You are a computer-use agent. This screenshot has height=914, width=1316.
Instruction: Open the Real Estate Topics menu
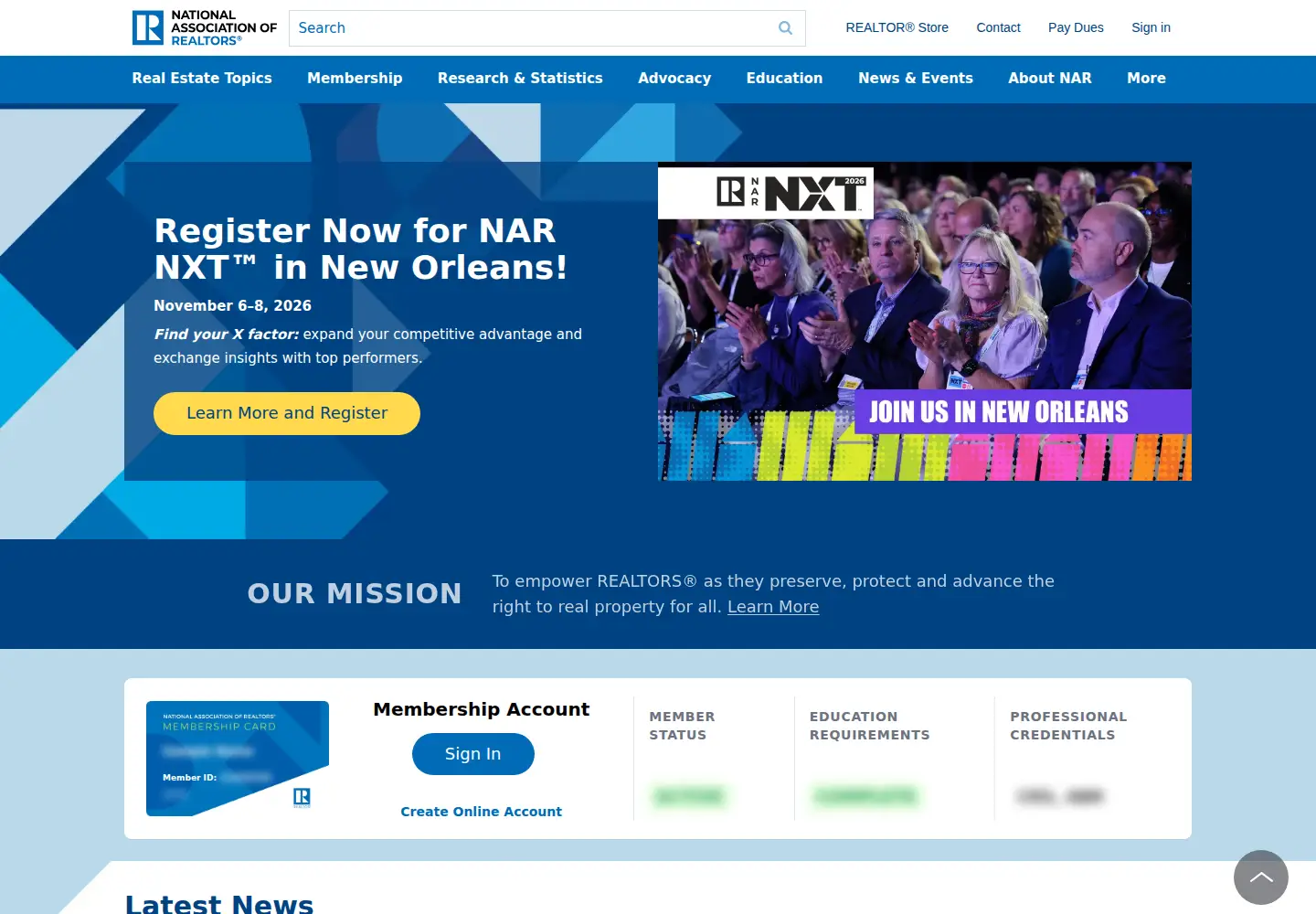tap(202, 79)
